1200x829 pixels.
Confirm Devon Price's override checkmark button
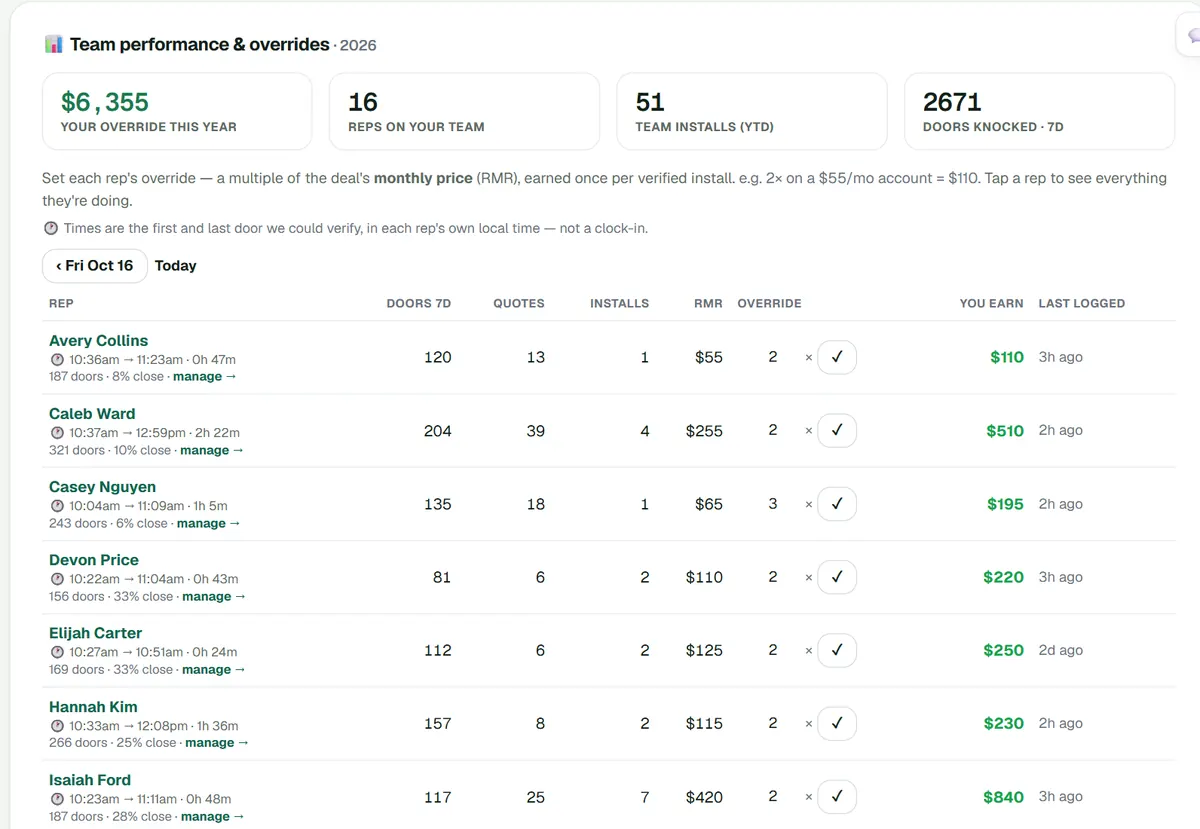click(837, 577)
